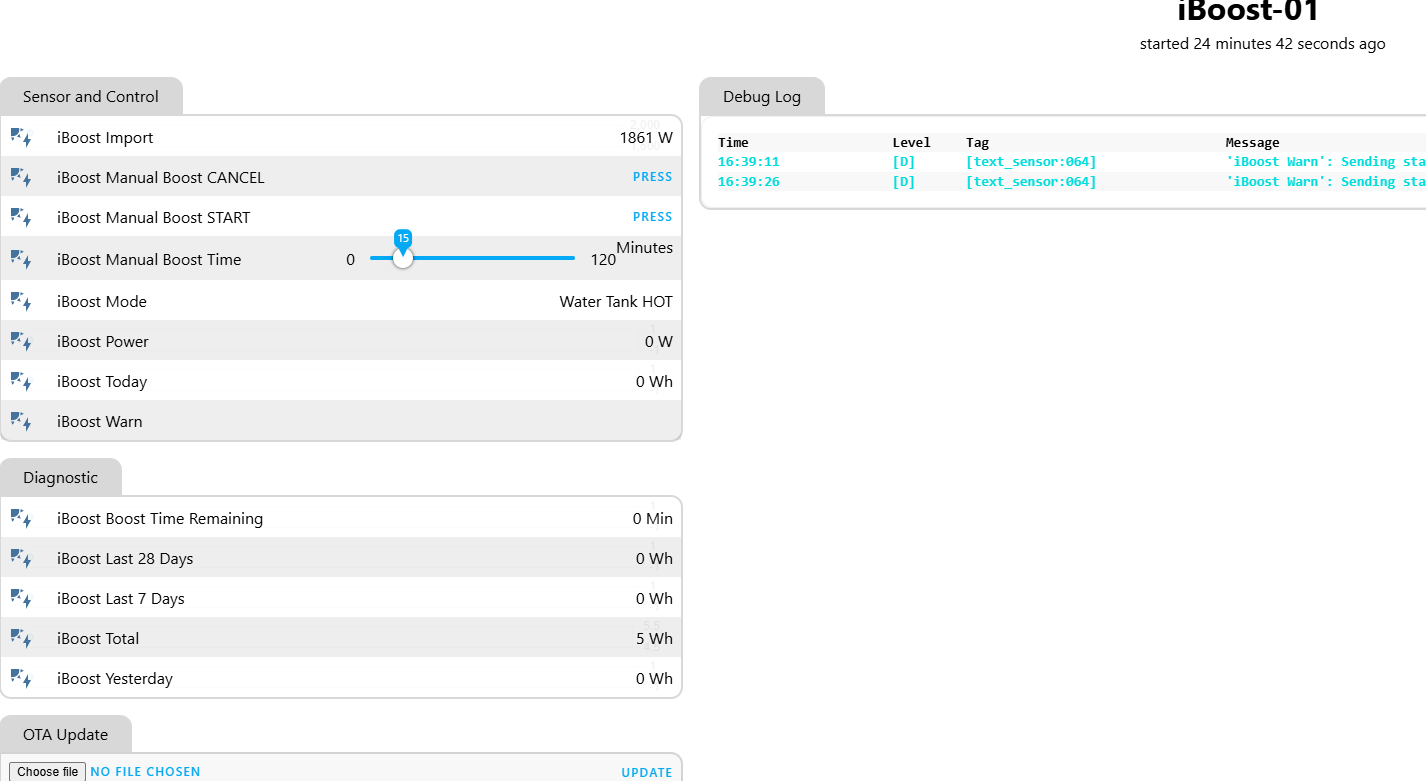The height and width of the screenshot is (781, 1426).
Task: Click the Choose file button
Action: tap(48, 772)
